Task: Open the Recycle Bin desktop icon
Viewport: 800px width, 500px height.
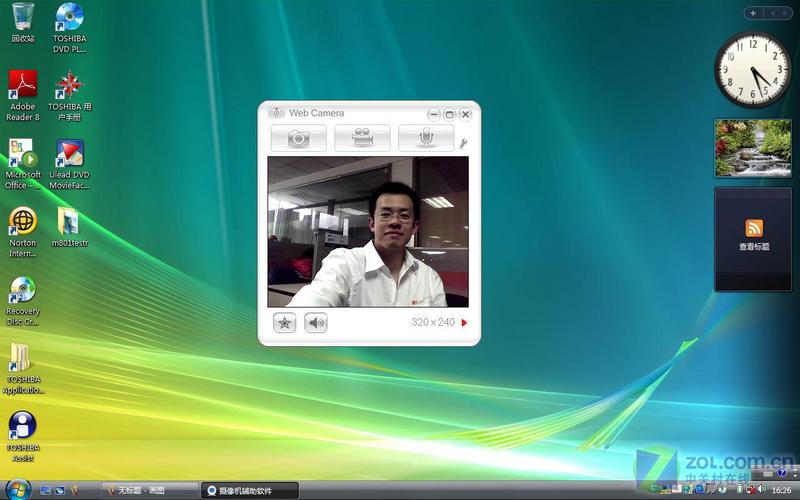Action: pyautogui.click(x=23, y=23)
